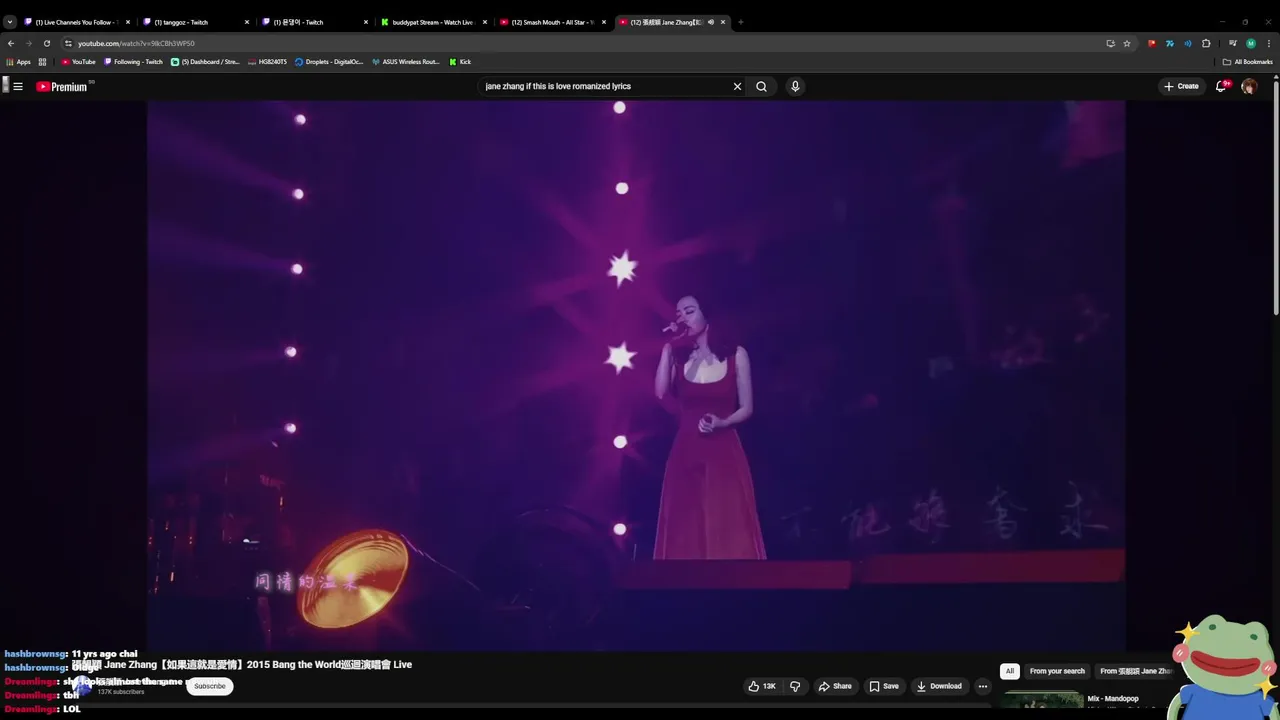
Task: Open the Mix - Mandopop thumbnail
Action: point(1043,699)
